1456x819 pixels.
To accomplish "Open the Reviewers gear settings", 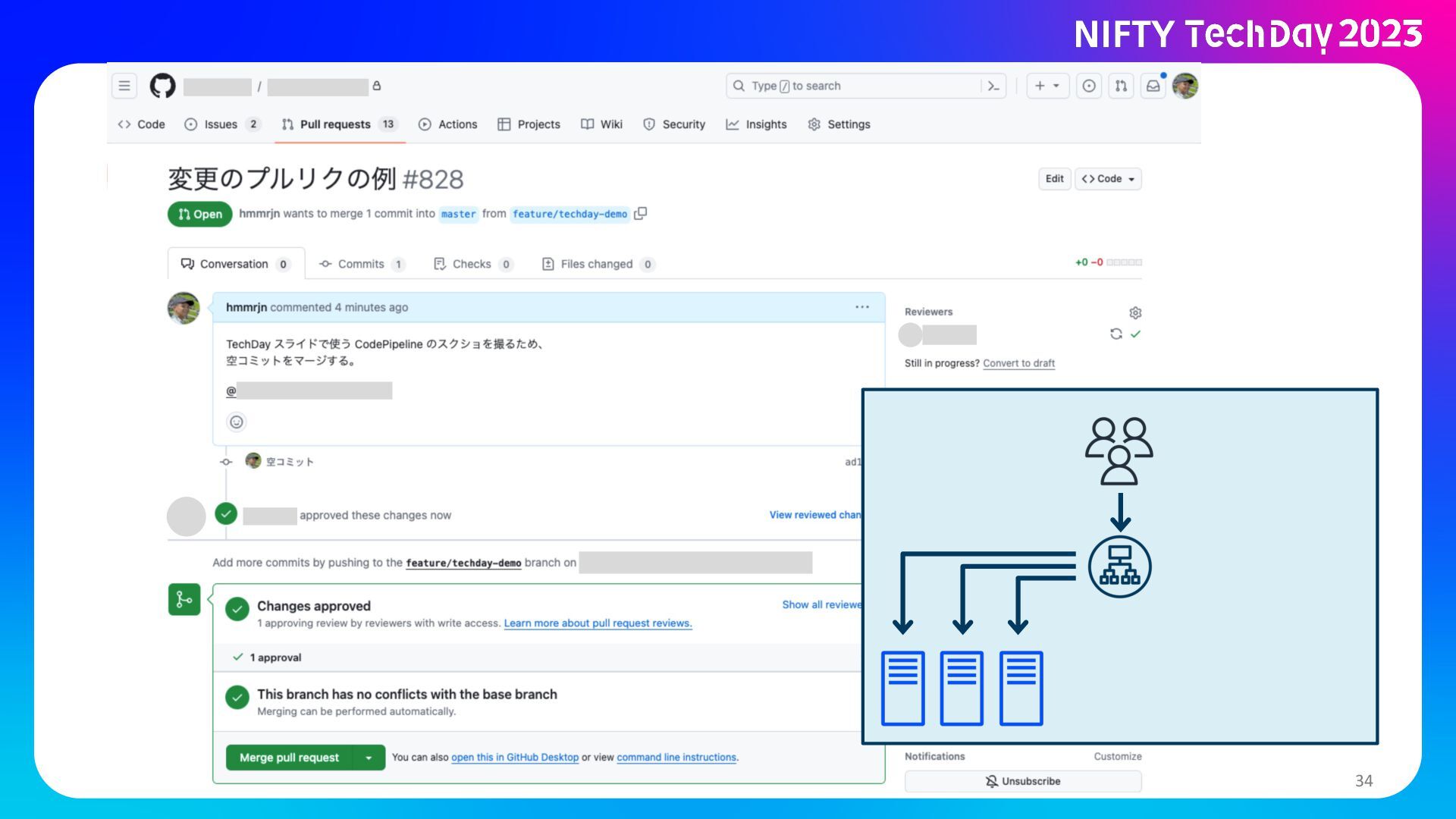I will tap(1135, 312).
